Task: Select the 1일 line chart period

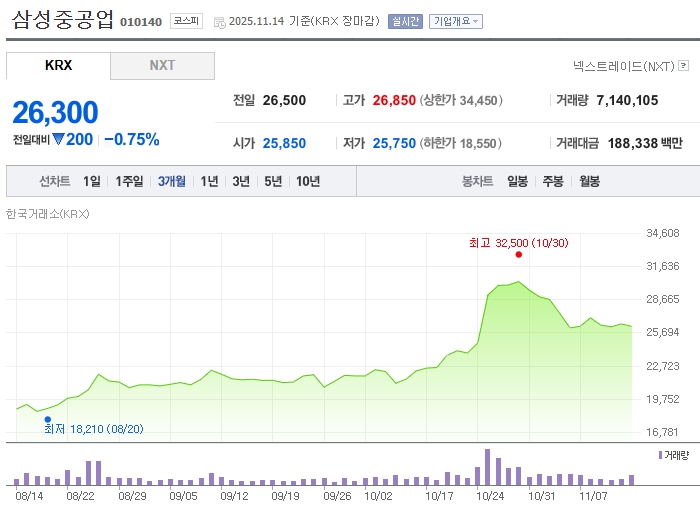Action: tap(92, 181)
